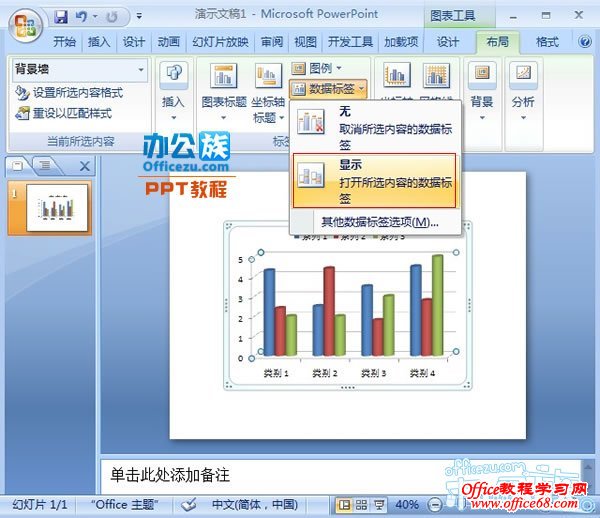Open the 幻灯片放映 tab
The height and width of the screenshot is (518, 600).
[x=220, y=41]
